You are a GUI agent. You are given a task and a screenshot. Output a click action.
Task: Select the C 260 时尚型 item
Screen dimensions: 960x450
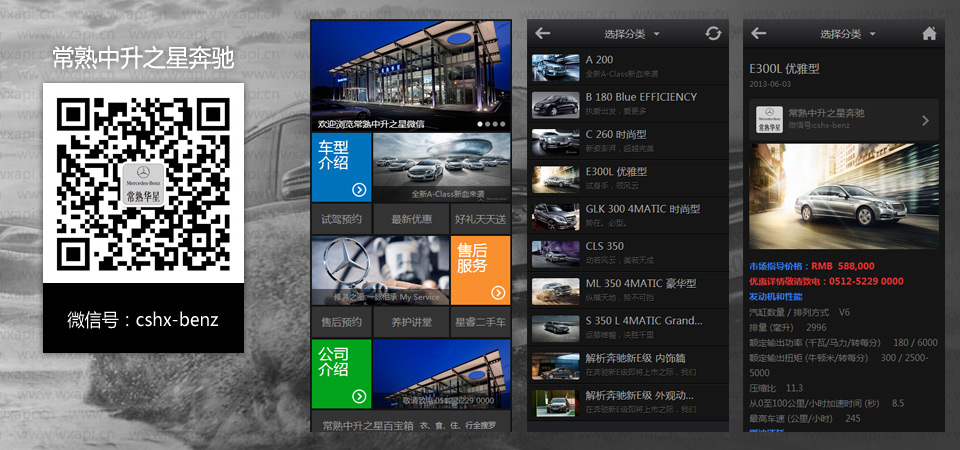coord(628,141)
